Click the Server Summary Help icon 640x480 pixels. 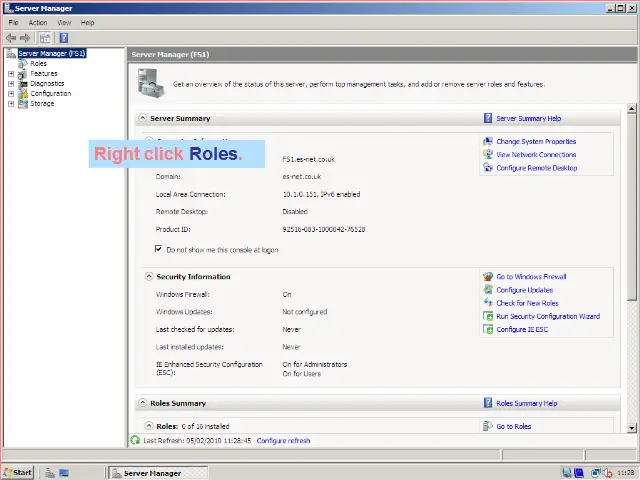click(x=488, y=118)
